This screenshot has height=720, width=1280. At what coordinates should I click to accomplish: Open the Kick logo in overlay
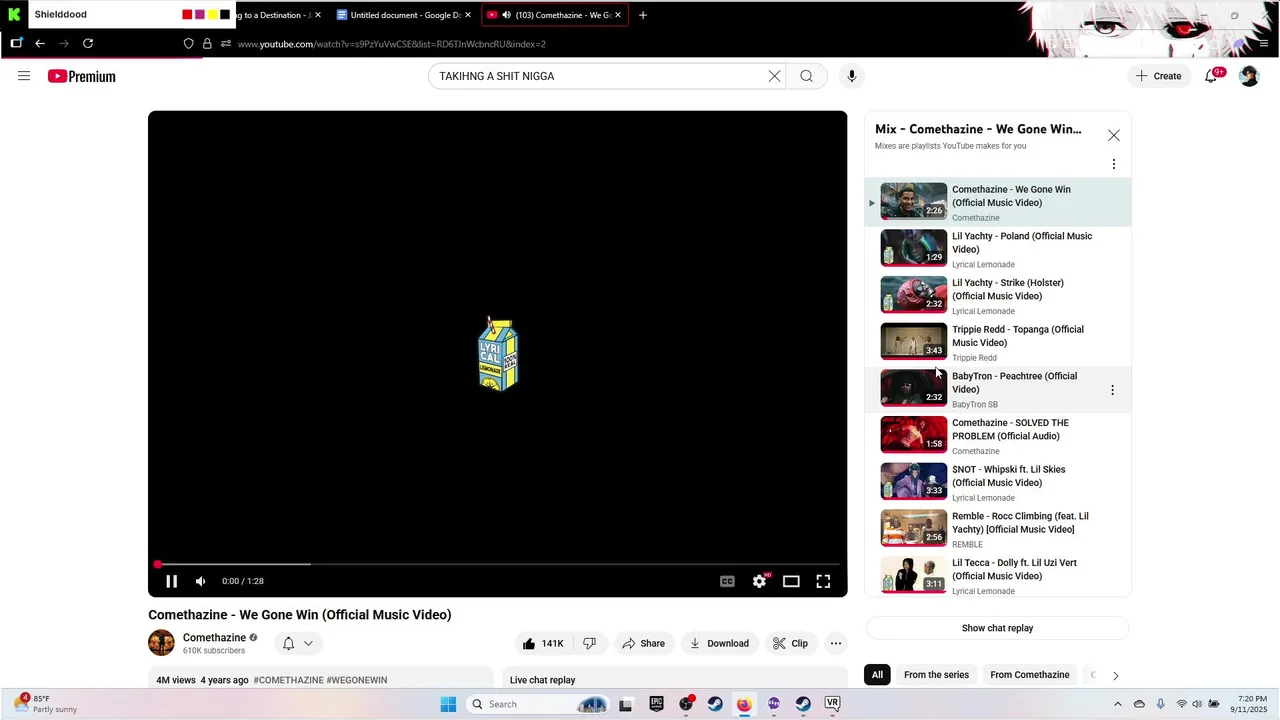point(14,15)
